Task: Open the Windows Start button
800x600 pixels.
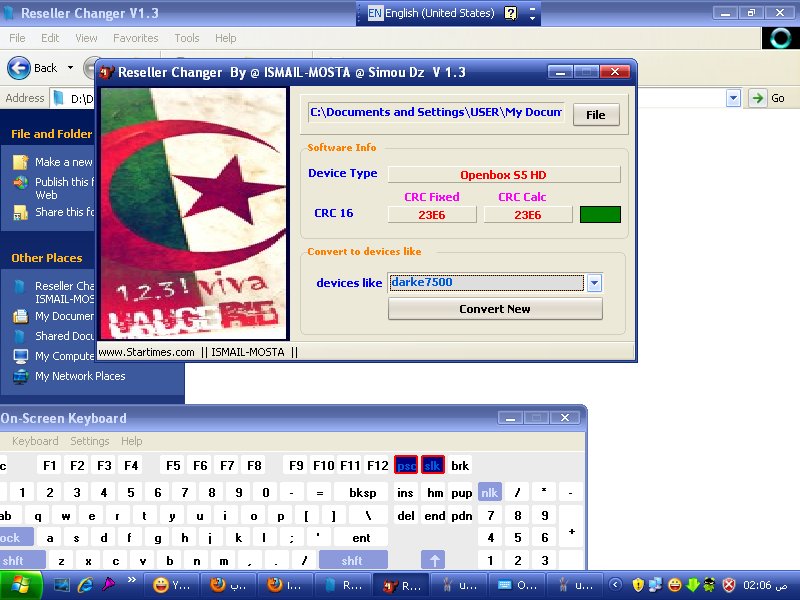Action: (x=21, y=585)
